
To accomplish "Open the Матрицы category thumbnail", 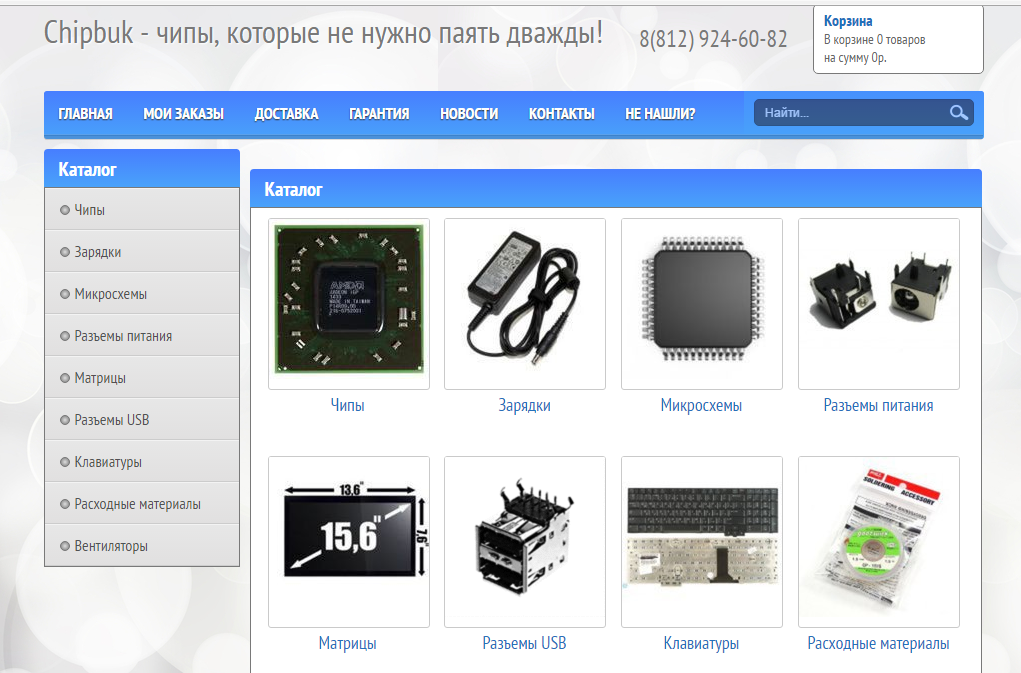I will pos(347,540).
